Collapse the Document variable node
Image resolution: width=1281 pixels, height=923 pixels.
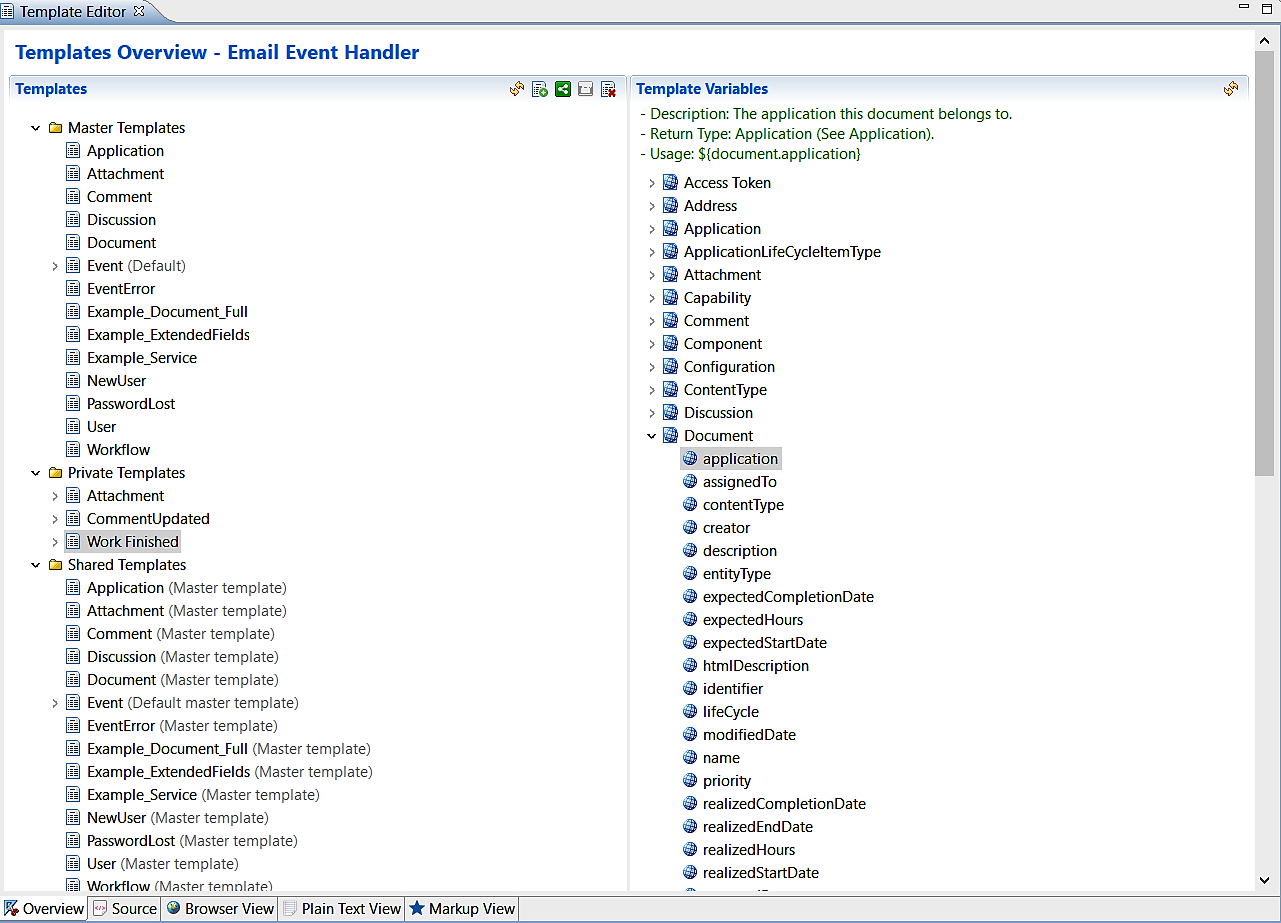click(652, 436)
